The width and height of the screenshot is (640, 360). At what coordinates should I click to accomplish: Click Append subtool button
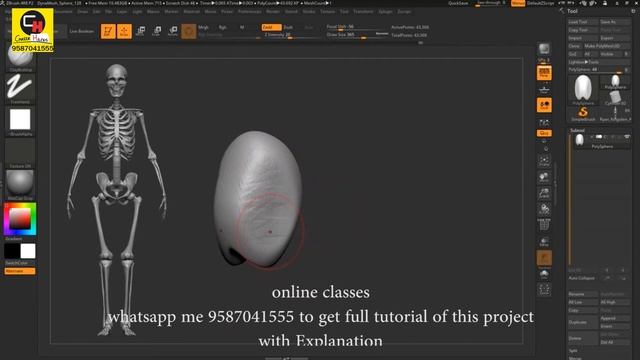point(615,318)
